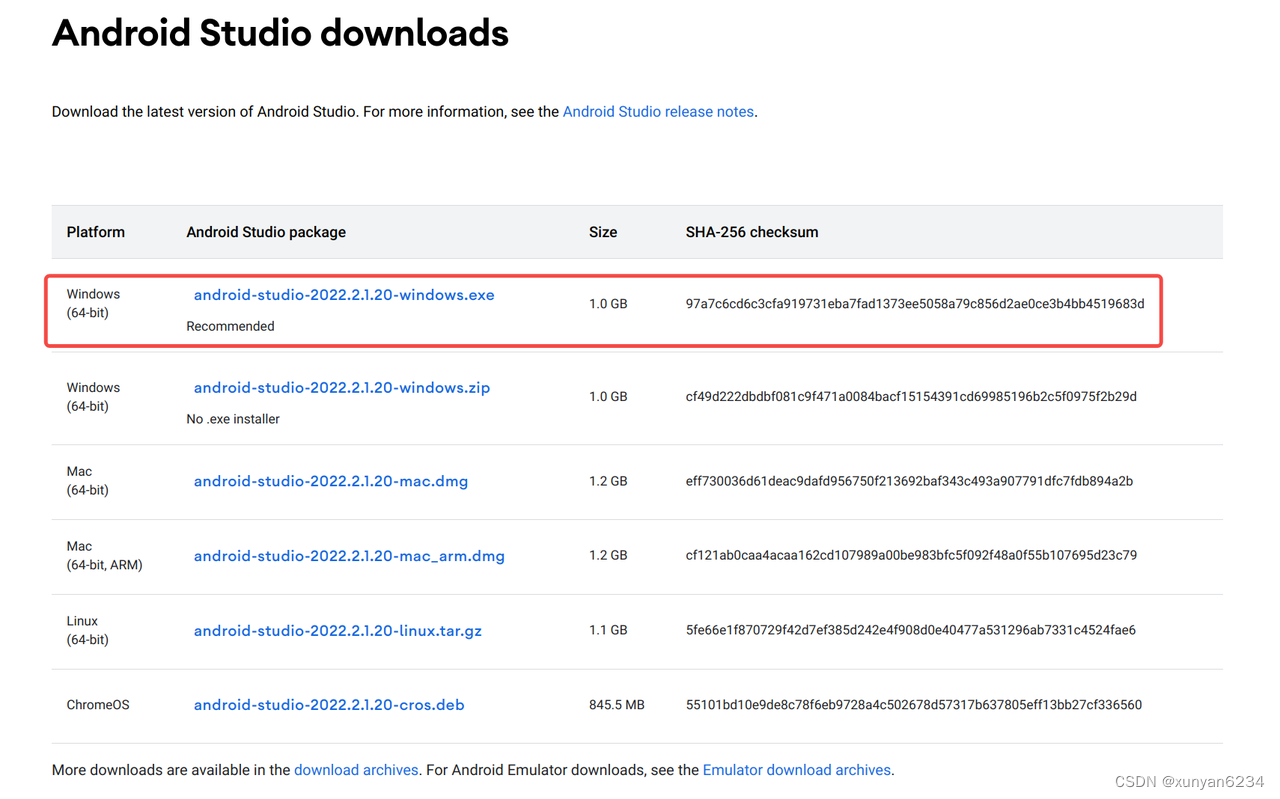
Task: Select the checksum starting with 55101bd10e9d
Action: pyautogui.click(x=914, y=705)
